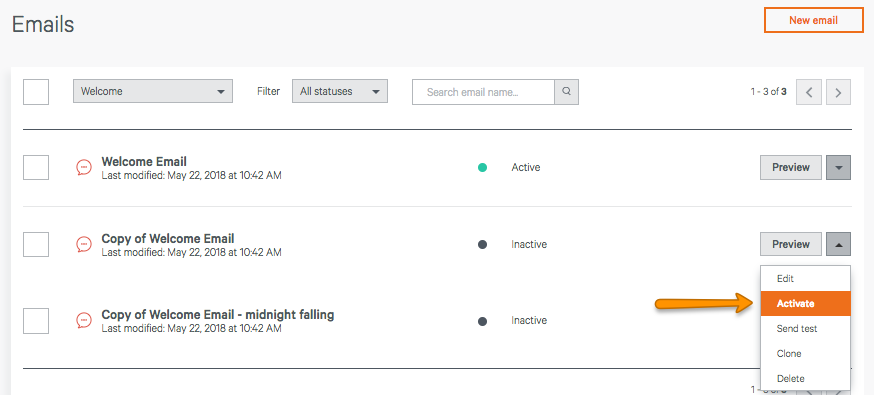Click green Active status dot for Welcome Email

482,167
